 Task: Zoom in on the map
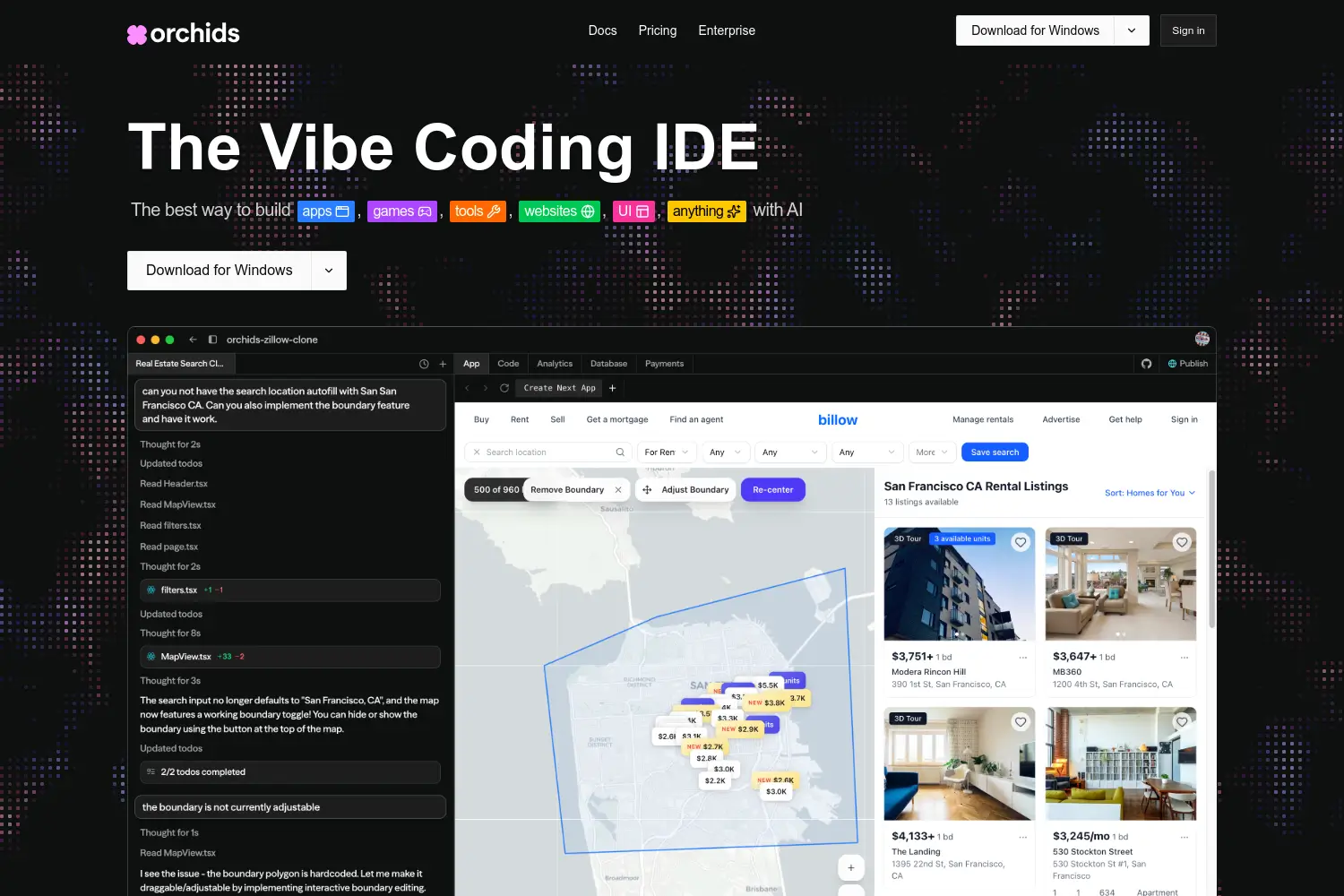click(851, 867)
